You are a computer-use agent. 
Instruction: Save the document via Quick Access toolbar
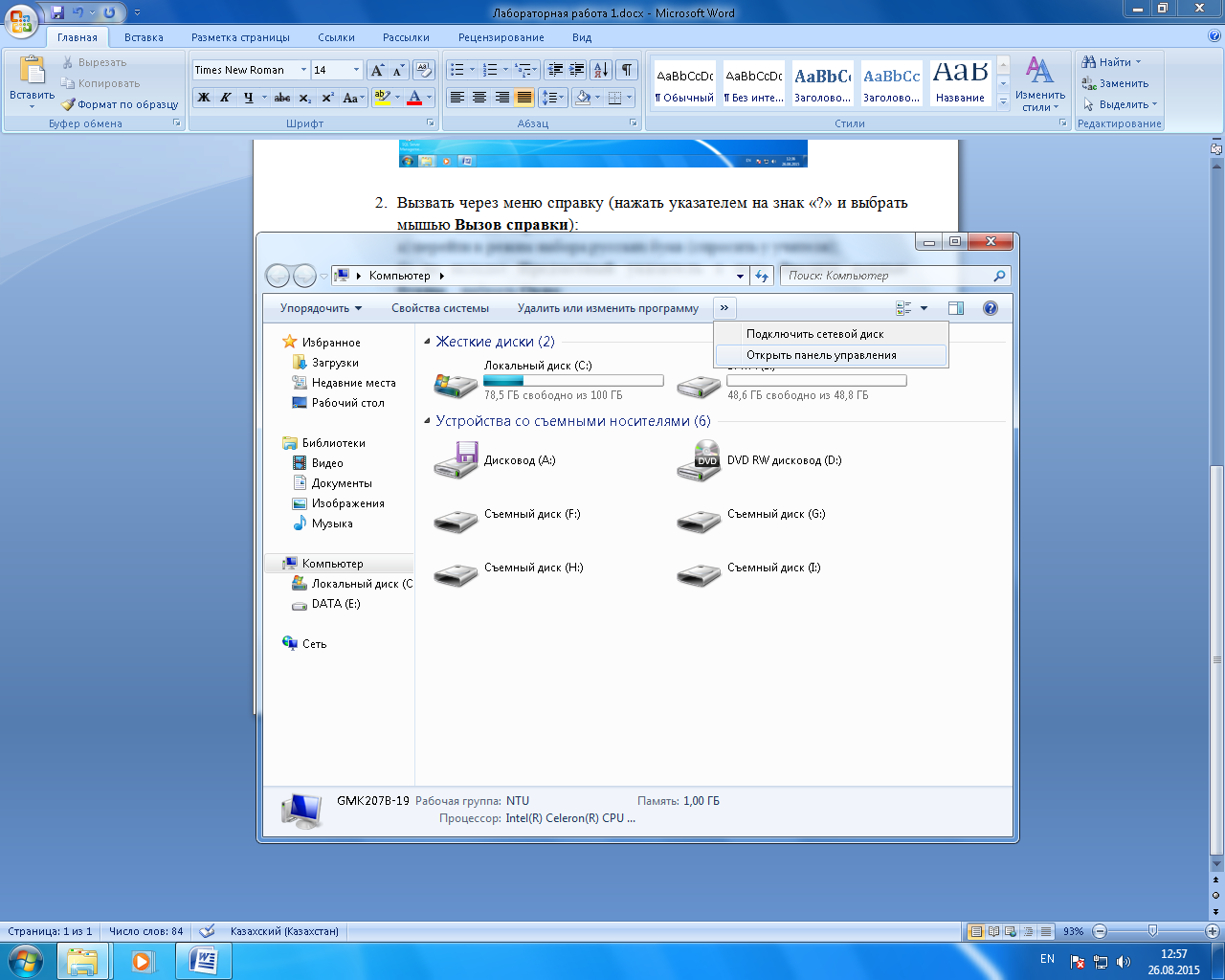pos(57,12)
